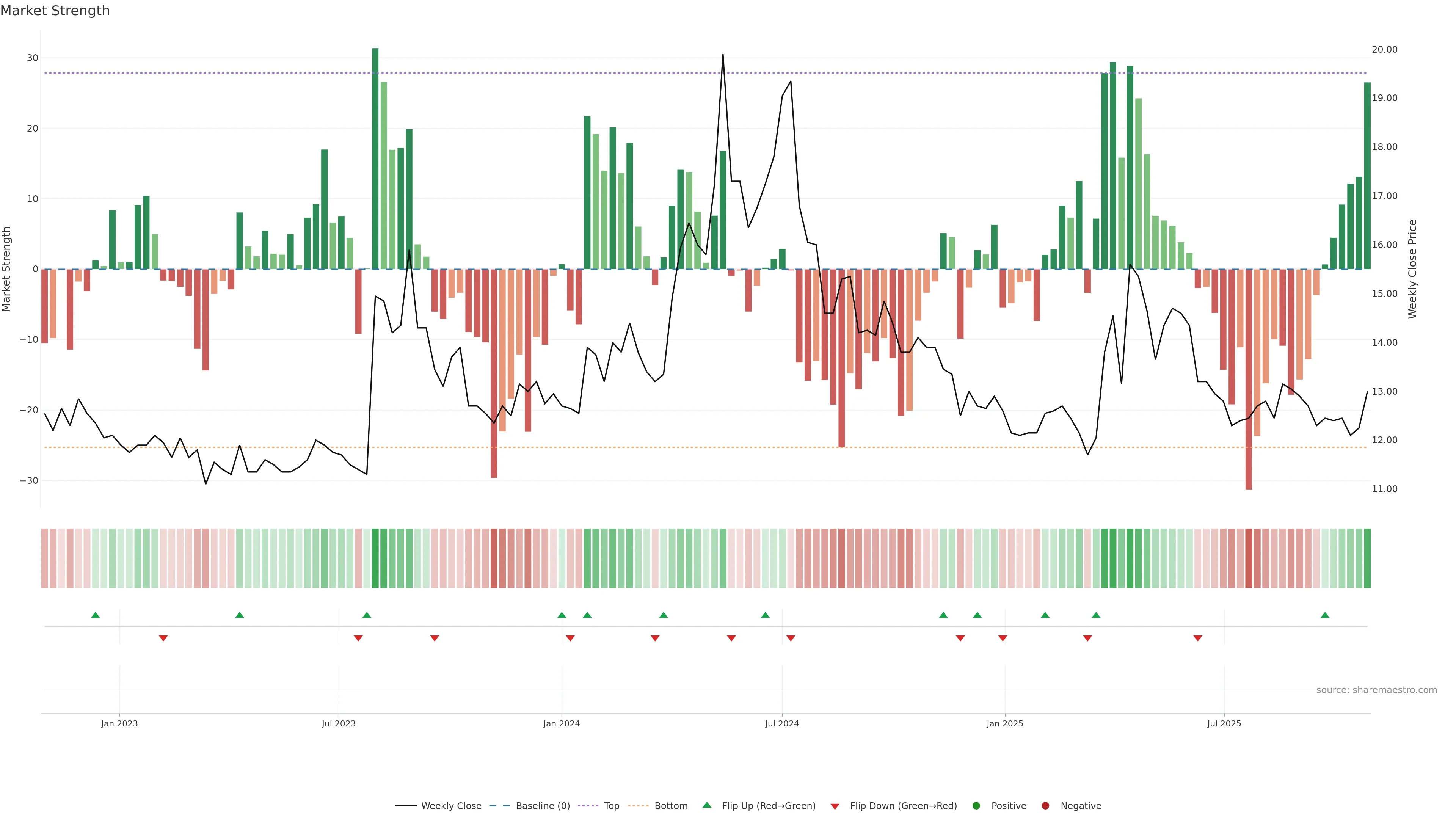Click last green flip-up marker near late 2025

coord(1325,615)
